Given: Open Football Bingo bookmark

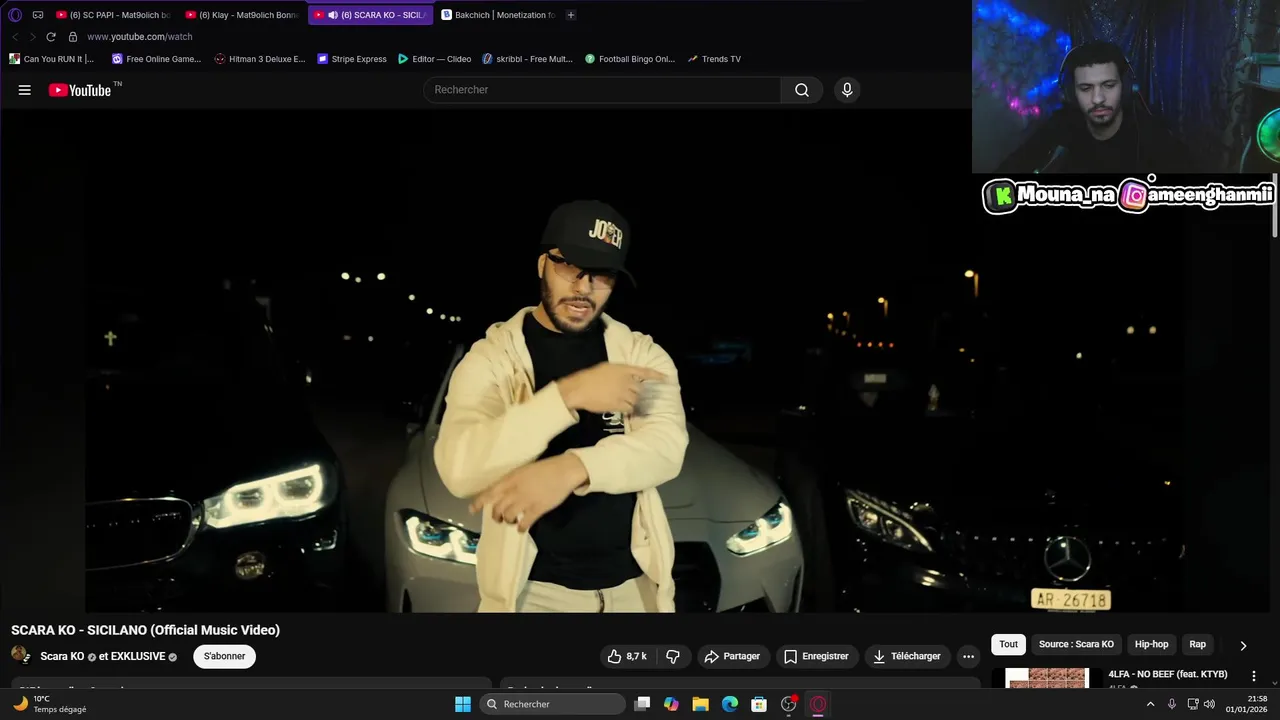Looking at the screenshot, I should (x=630, y=59).
